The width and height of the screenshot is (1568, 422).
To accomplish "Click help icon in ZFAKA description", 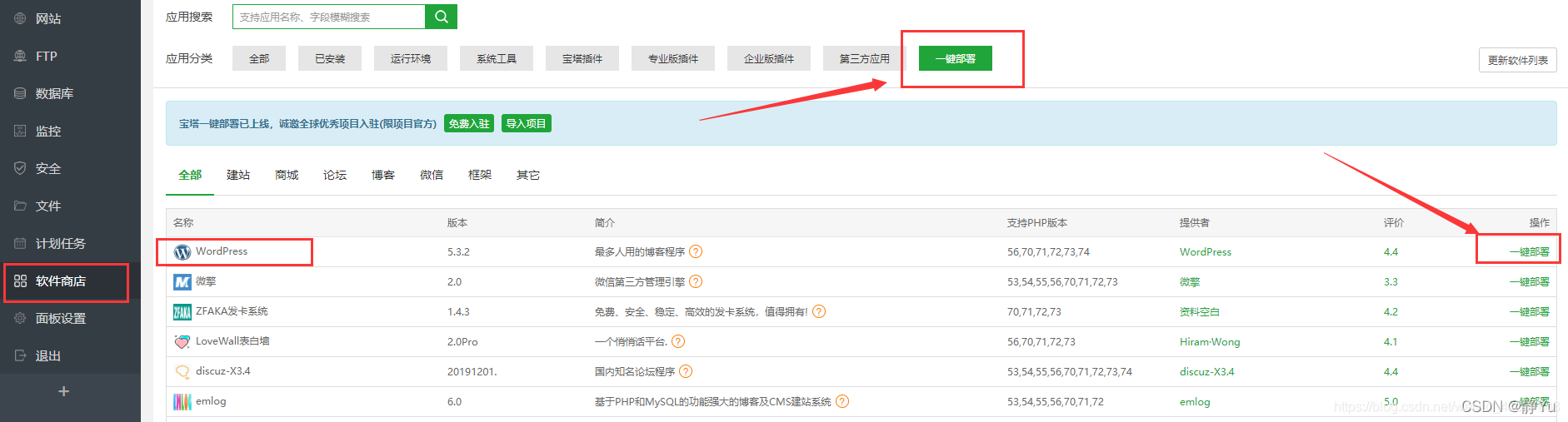I will point(819,311).
